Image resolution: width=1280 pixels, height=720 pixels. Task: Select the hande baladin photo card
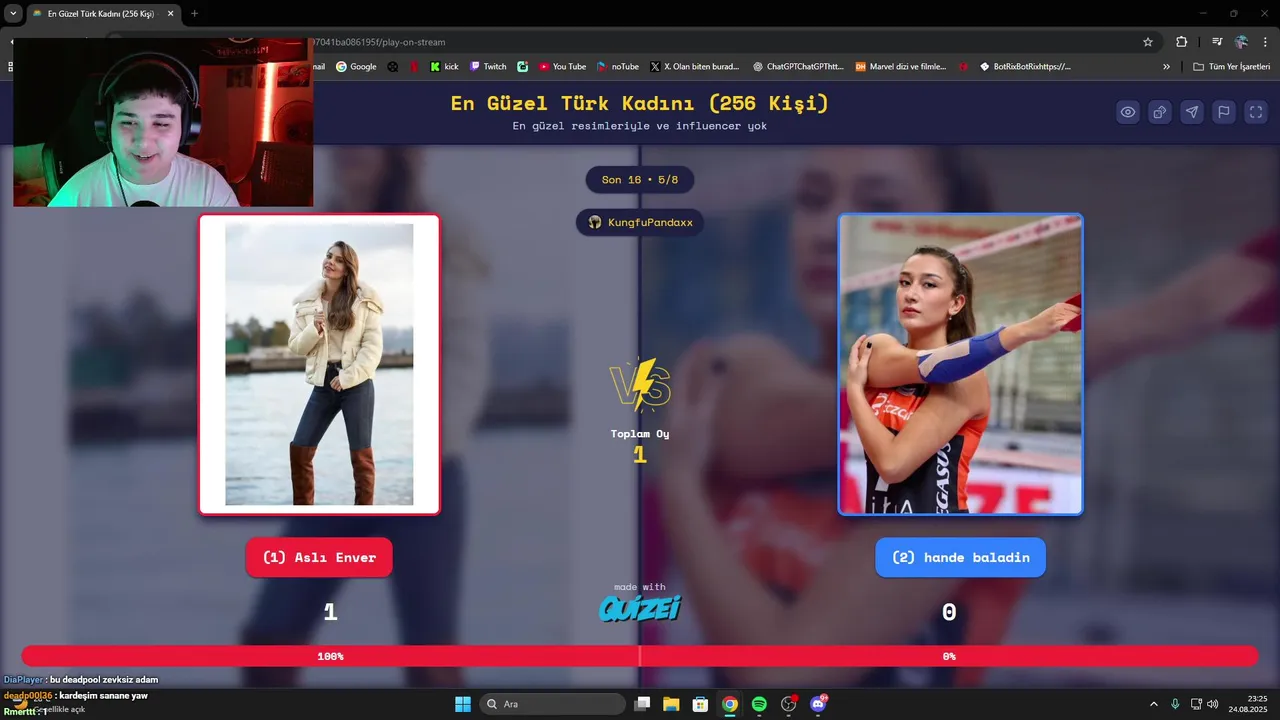[x=960, y=364]
